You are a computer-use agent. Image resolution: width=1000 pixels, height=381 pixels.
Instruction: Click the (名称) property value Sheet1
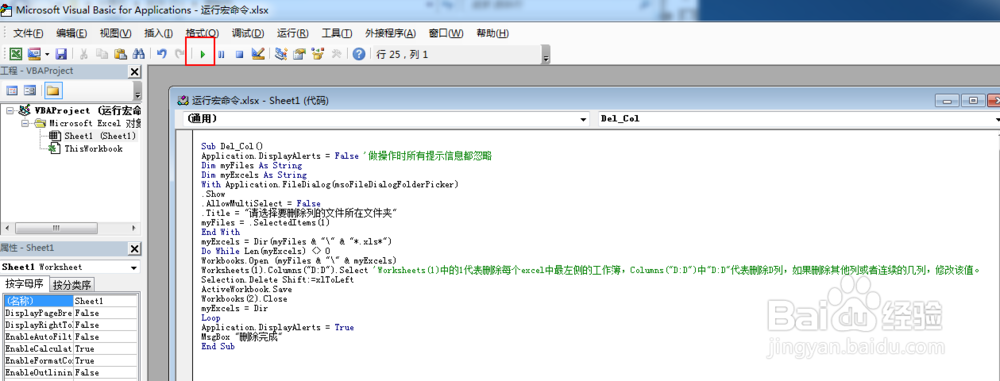pos(105,301)
